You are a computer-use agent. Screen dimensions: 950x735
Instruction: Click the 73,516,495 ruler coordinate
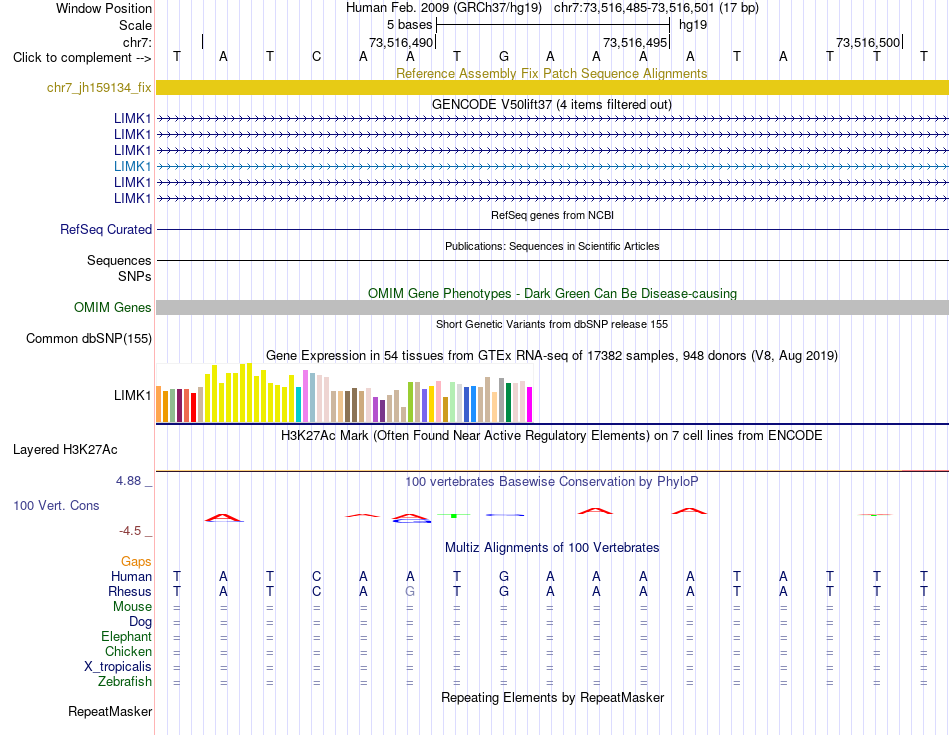pyautogui.click(x=634, y=42)
